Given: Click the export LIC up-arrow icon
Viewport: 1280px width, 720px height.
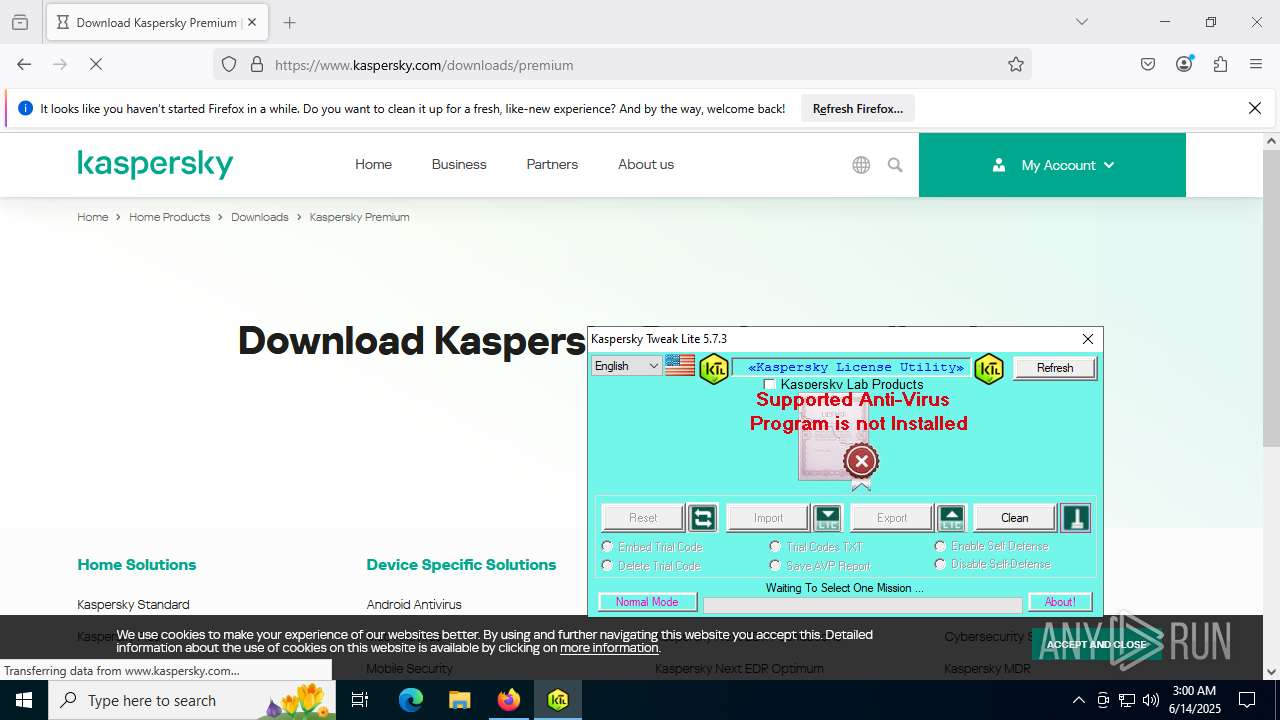Looking at the screenshot, I should (x=952, y=517).
